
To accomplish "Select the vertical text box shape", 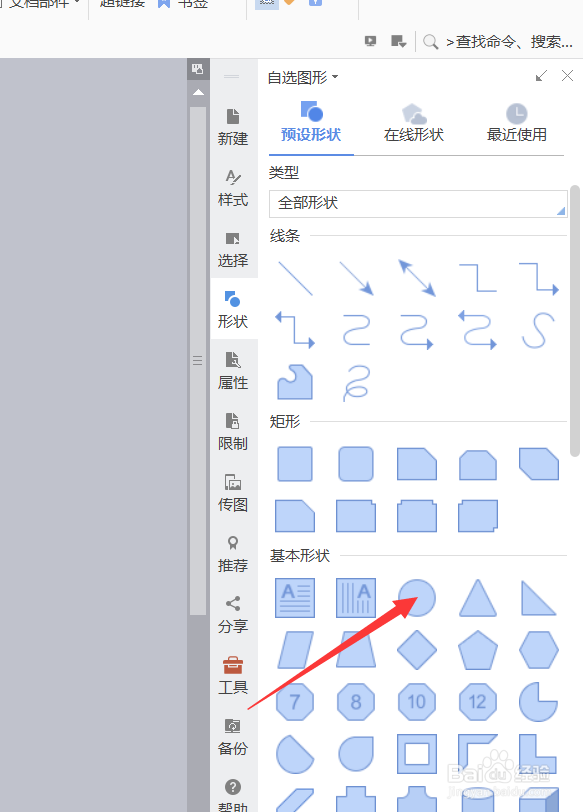I will coord(356,598).
